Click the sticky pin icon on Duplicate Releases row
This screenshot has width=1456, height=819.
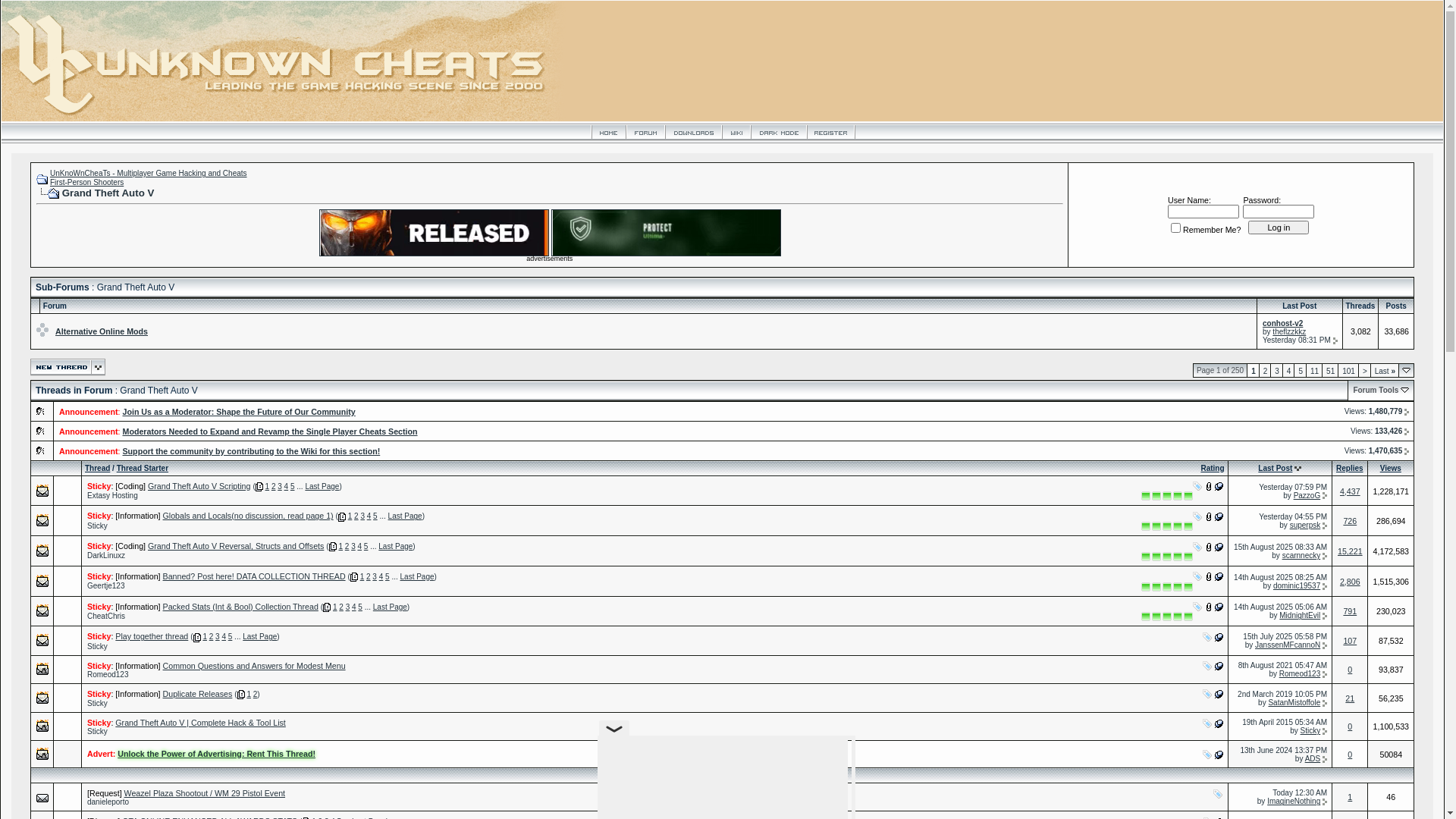(1219, 694)
